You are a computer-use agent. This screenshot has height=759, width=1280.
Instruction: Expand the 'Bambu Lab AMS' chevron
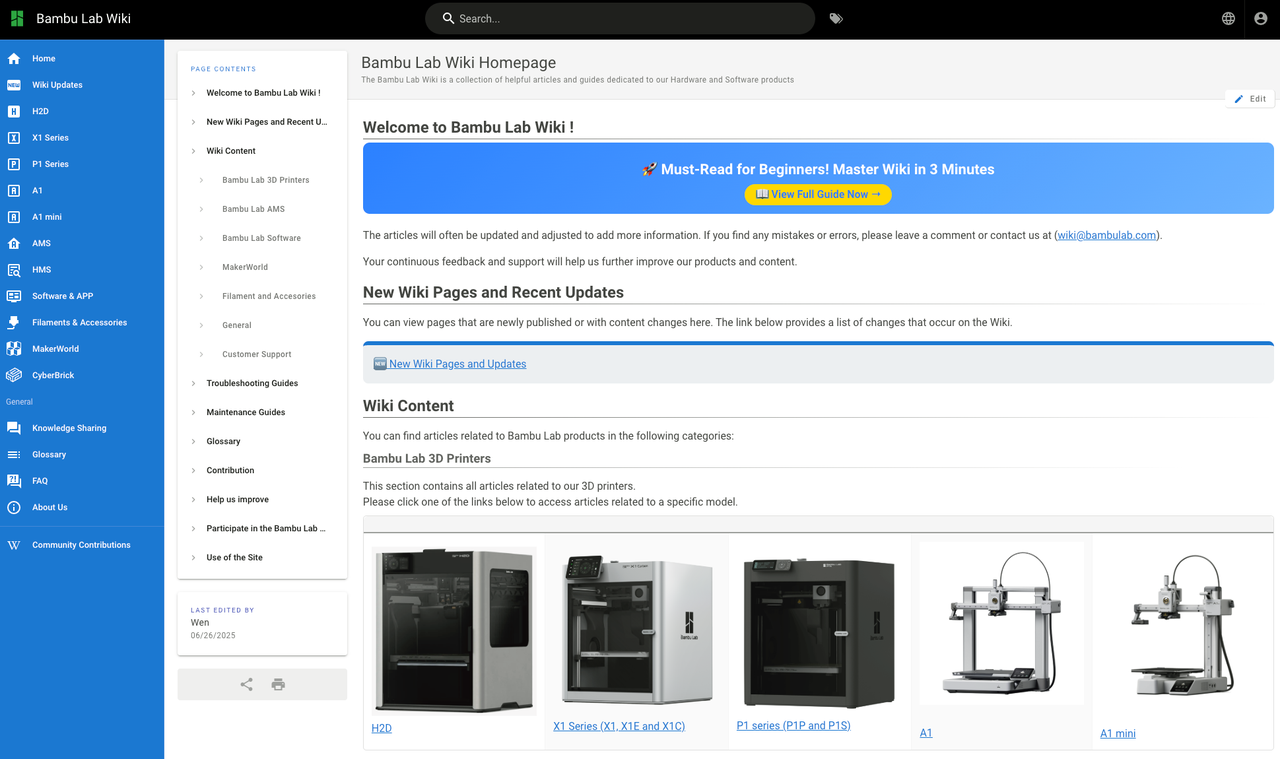click(x=201, y=209)
